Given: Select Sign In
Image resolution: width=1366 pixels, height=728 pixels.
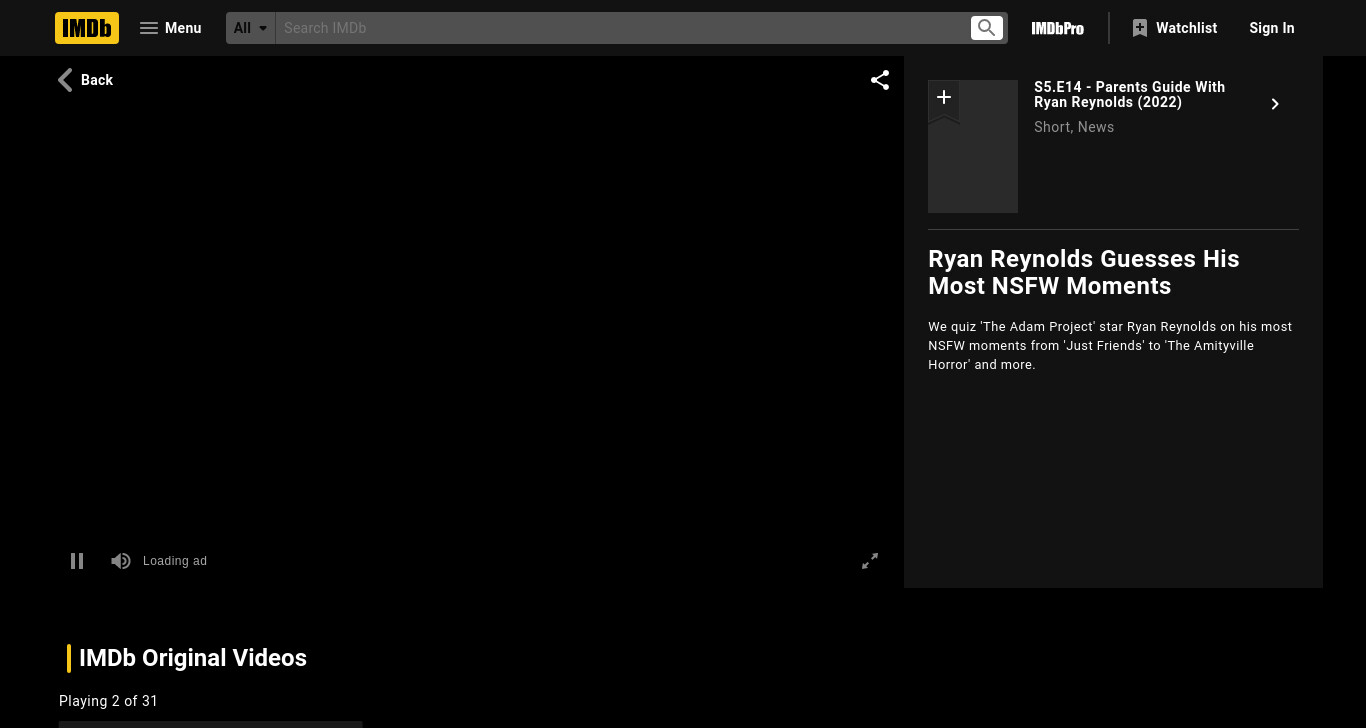Looking at the screenshot, I should click(1272, 28).
